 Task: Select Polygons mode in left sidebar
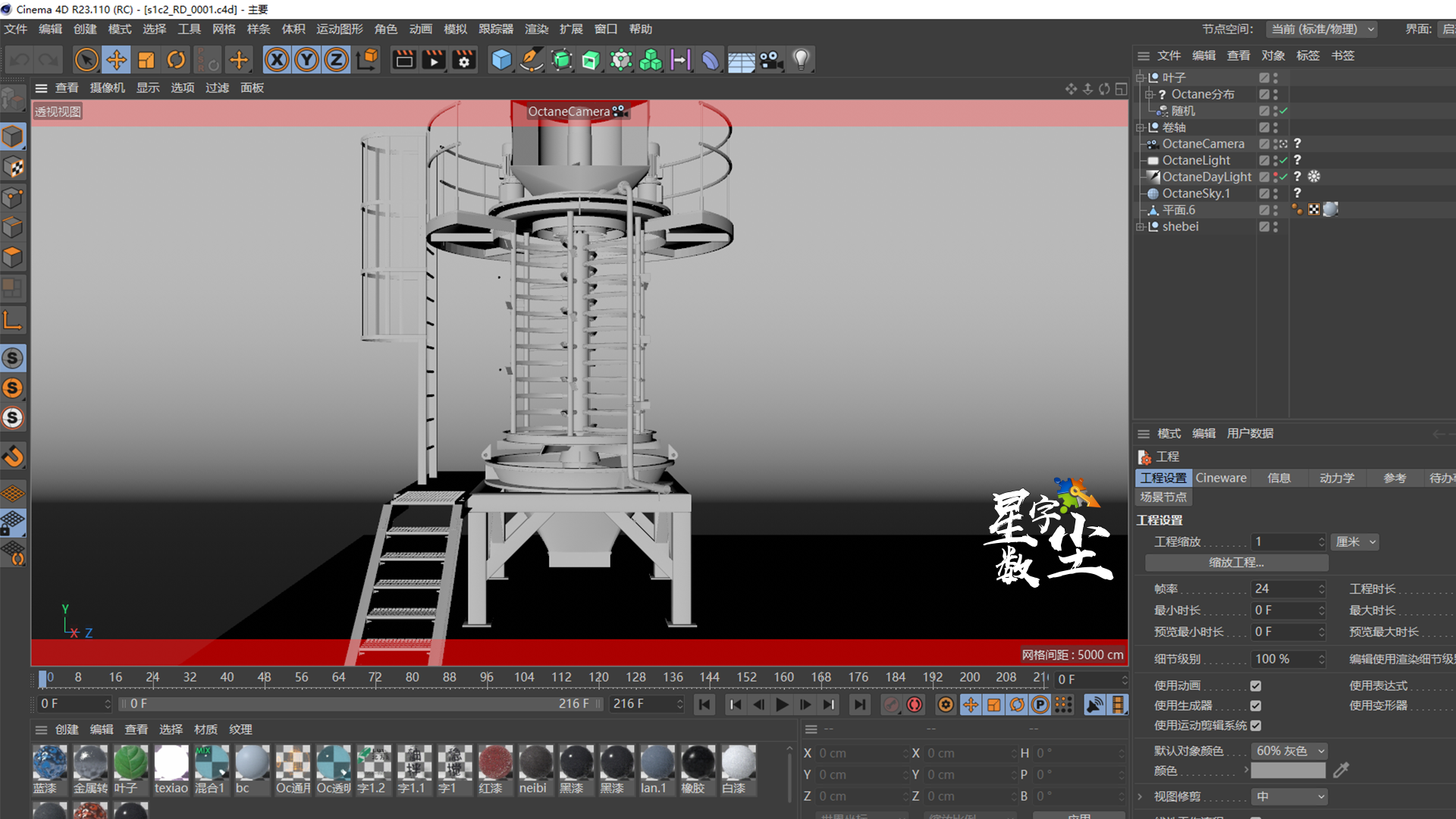pyautogui.click(x=13, y=258)
